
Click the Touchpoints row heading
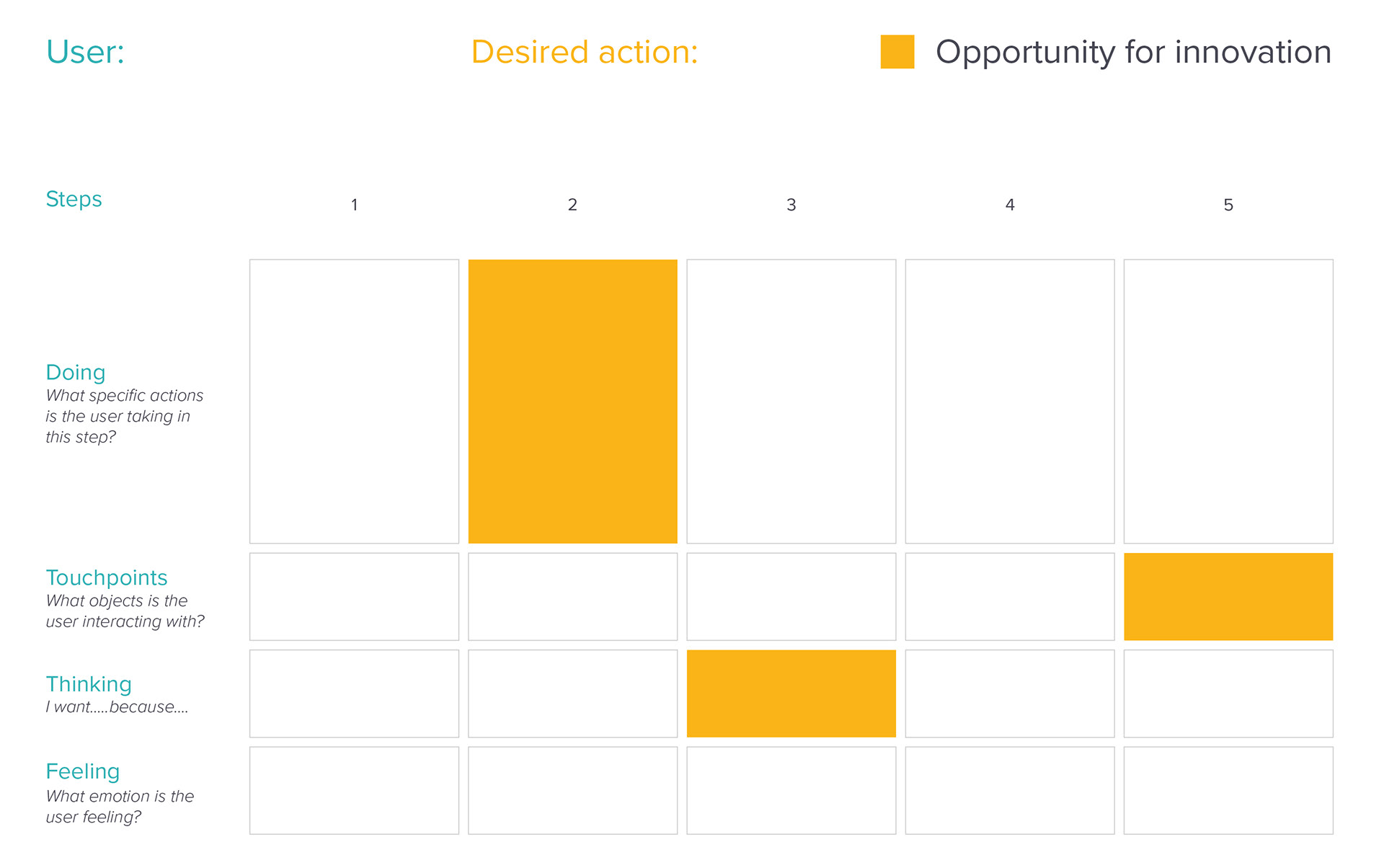pos(107,577)
